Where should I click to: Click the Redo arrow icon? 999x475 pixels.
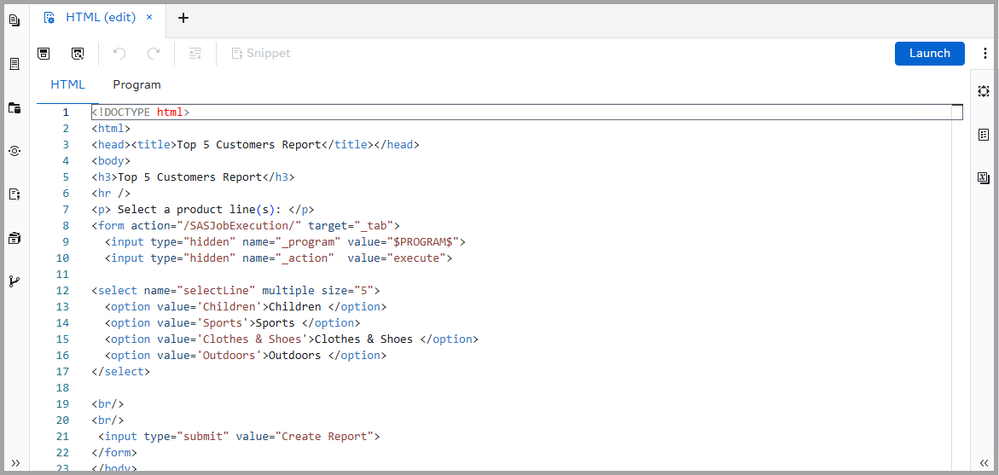click(153, 54)
